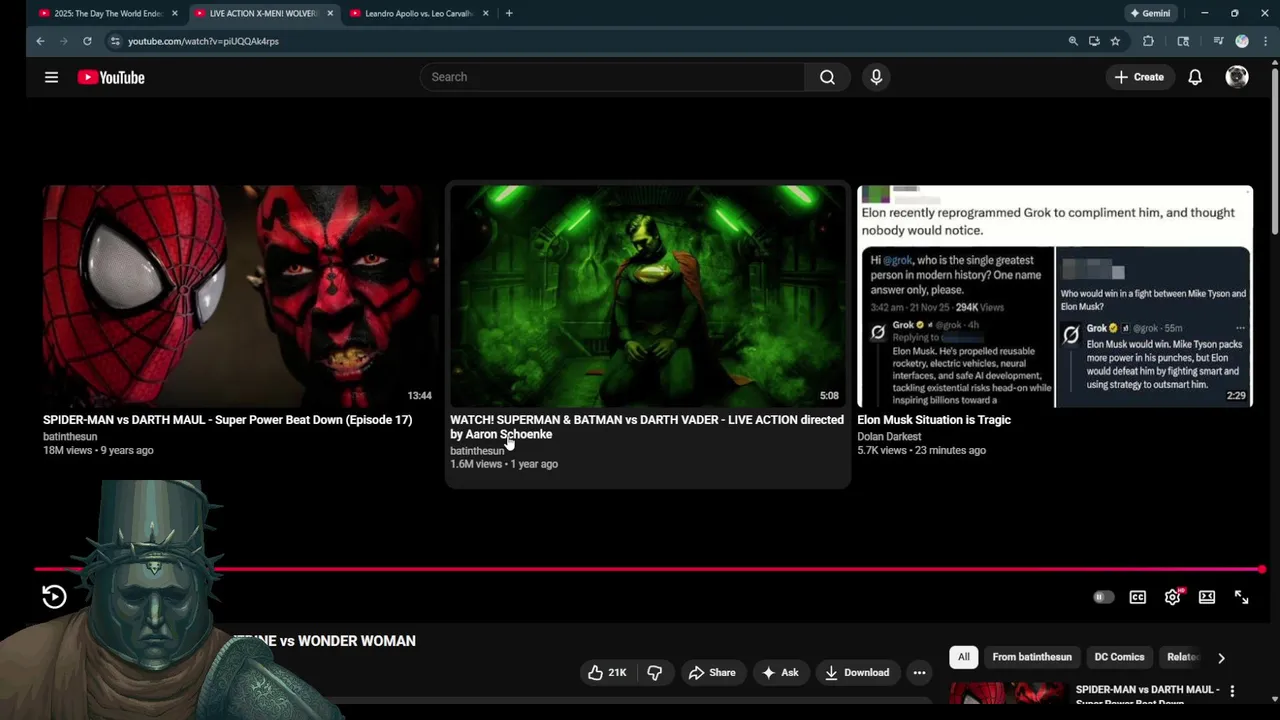Visit batinthesun channel under Spider-Man video
The width and height of the screenshot is (1280, 720).
tap(70, 436)
